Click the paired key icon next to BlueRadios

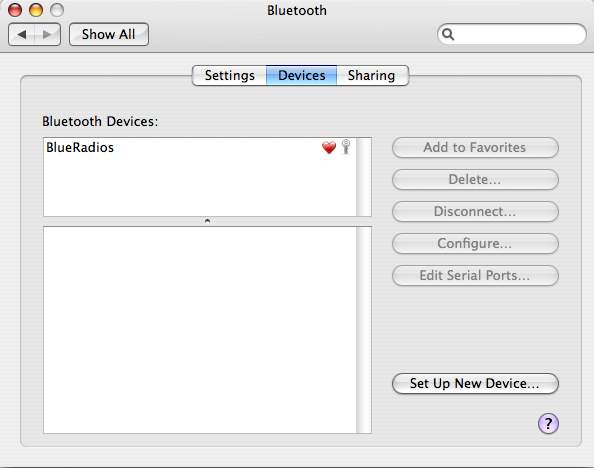pyautogui.click(x=346, y=147)
